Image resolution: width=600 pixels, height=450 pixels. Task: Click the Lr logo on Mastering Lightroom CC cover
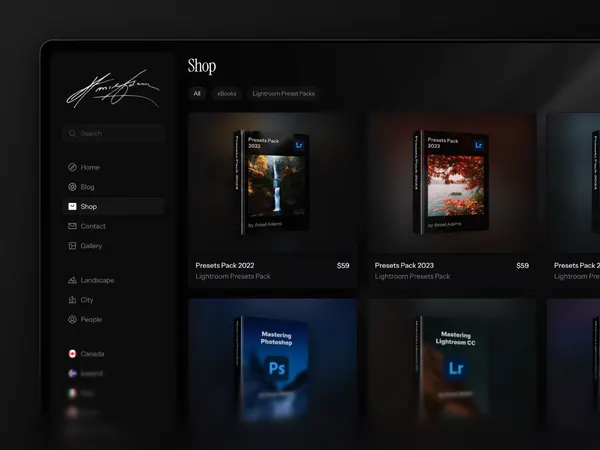[x=456, y=368]
